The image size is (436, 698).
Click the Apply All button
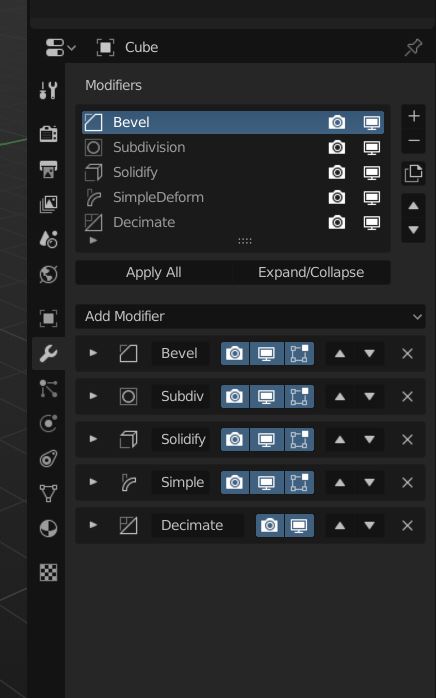tap(154, 272)
